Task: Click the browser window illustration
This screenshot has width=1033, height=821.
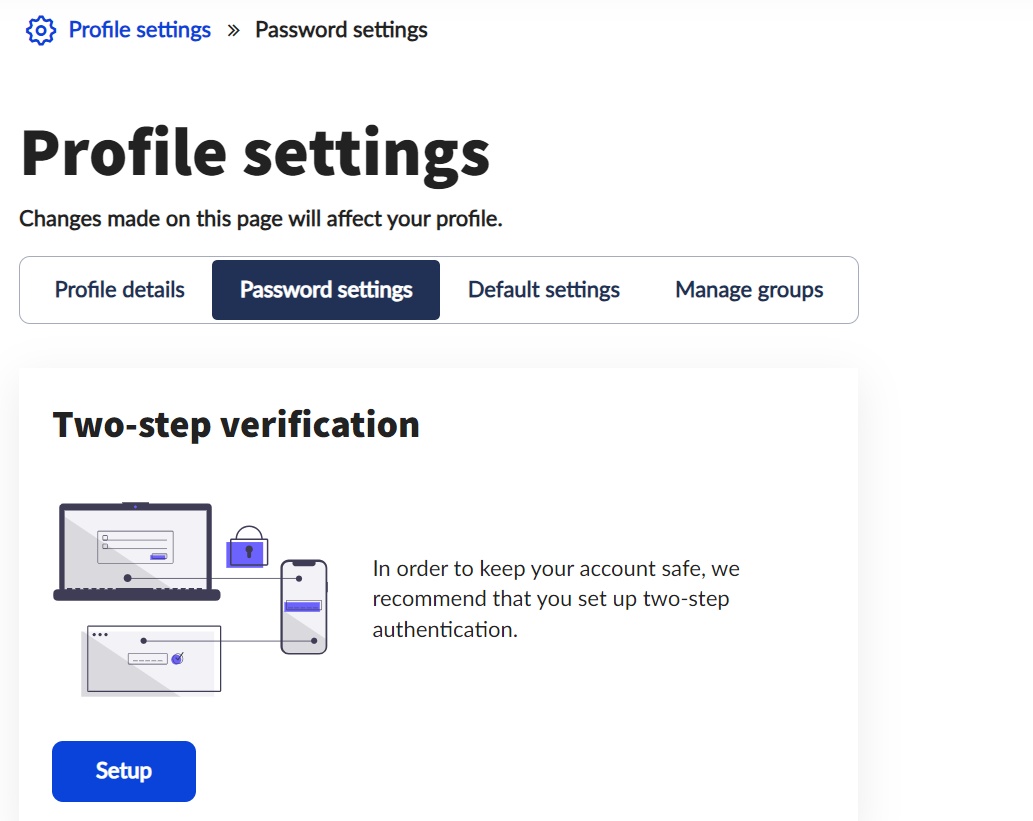Action: click(x=154, y=658)
